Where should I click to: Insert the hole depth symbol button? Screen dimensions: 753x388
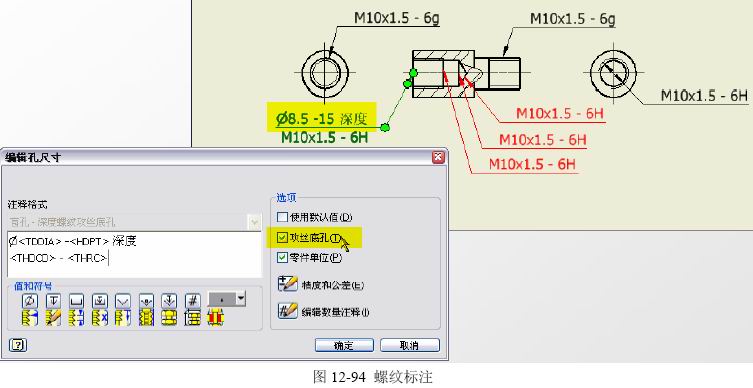point(53,301)
